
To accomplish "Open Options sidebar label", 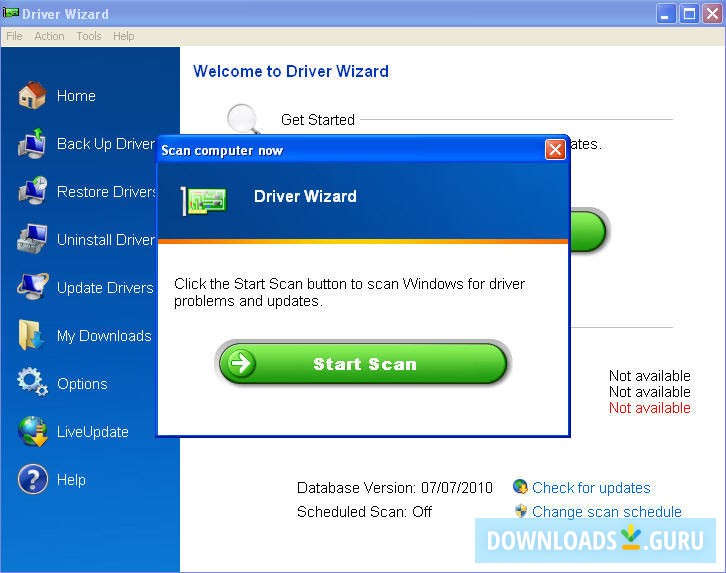I will point(82,384).
